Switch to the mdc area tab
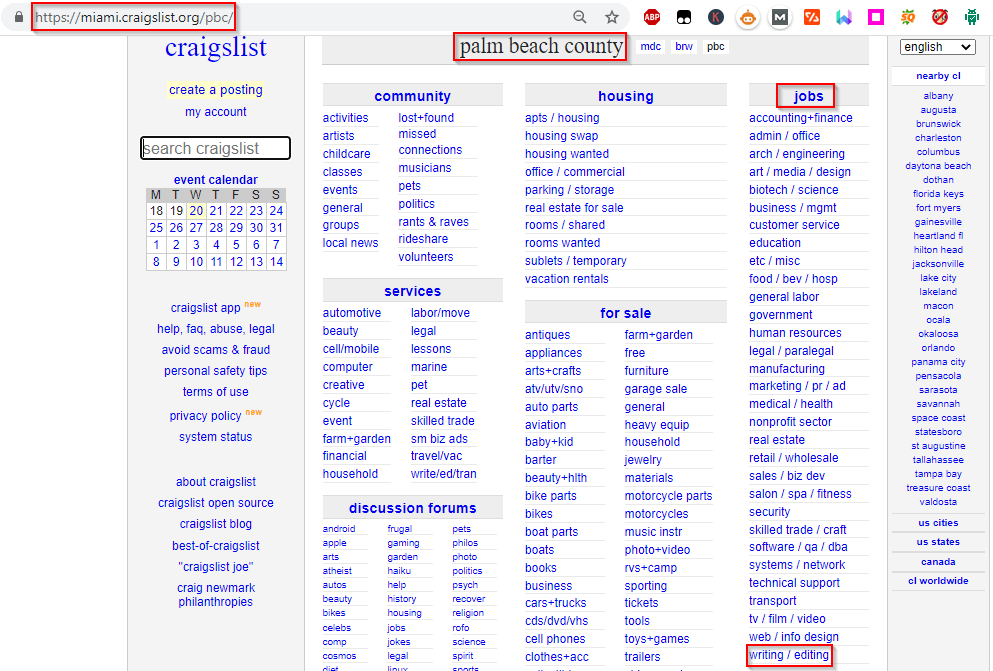Viewport: 993px width, 671px height. click(650, 47)
